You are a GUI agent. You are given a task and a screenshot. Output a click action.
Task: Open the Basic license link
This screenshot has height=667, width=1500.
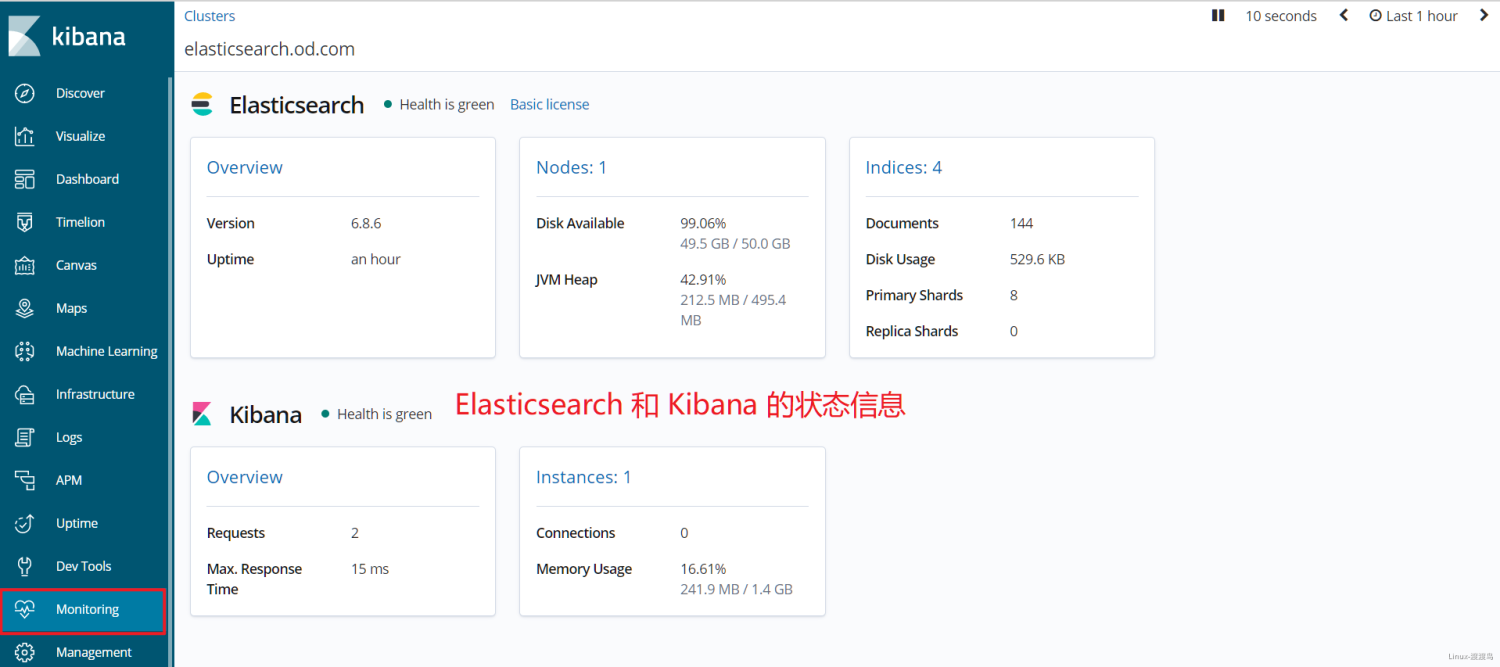(549, 104)
